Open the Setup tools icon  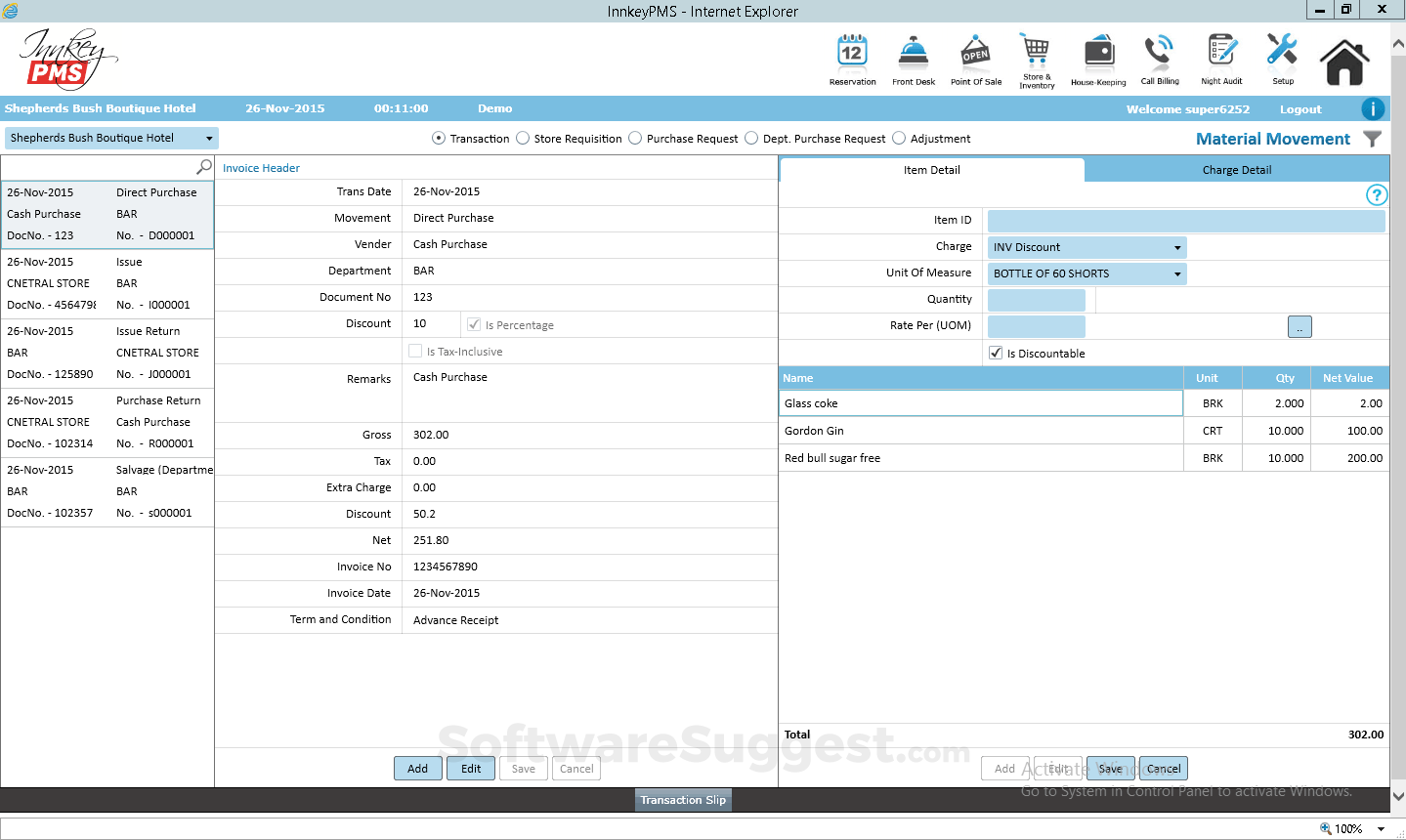[1282, 52]
